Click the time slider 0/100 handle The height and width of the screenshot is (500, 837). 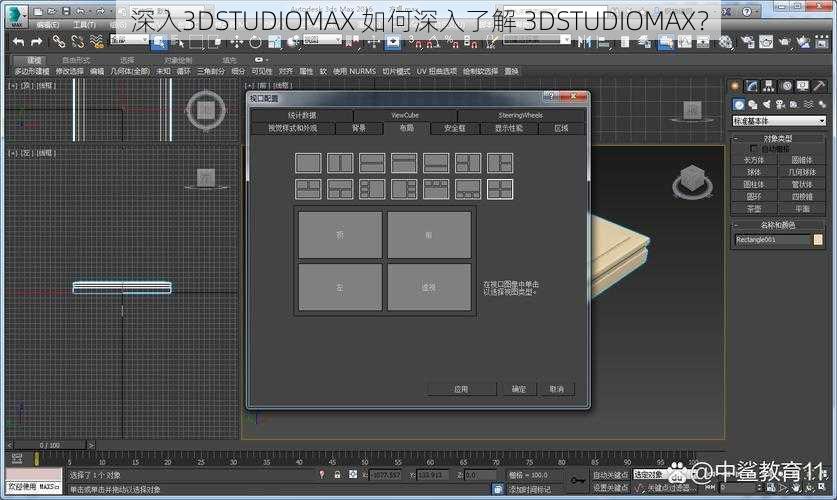[50, 445]
